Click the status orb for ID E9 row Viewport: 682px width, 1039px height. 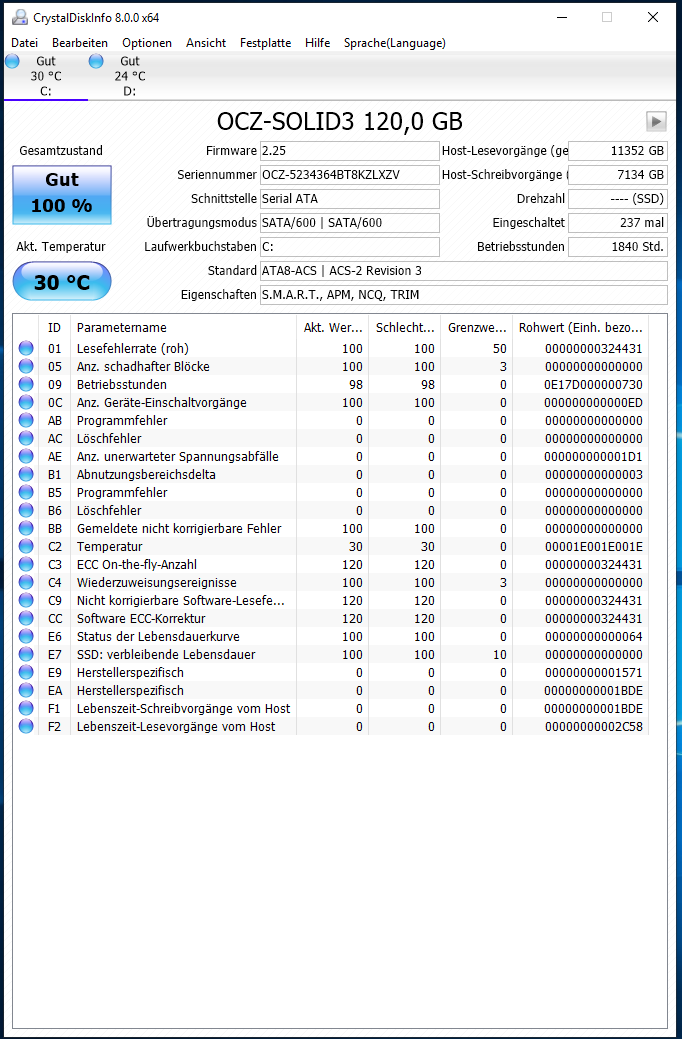(x=26, y=672)
